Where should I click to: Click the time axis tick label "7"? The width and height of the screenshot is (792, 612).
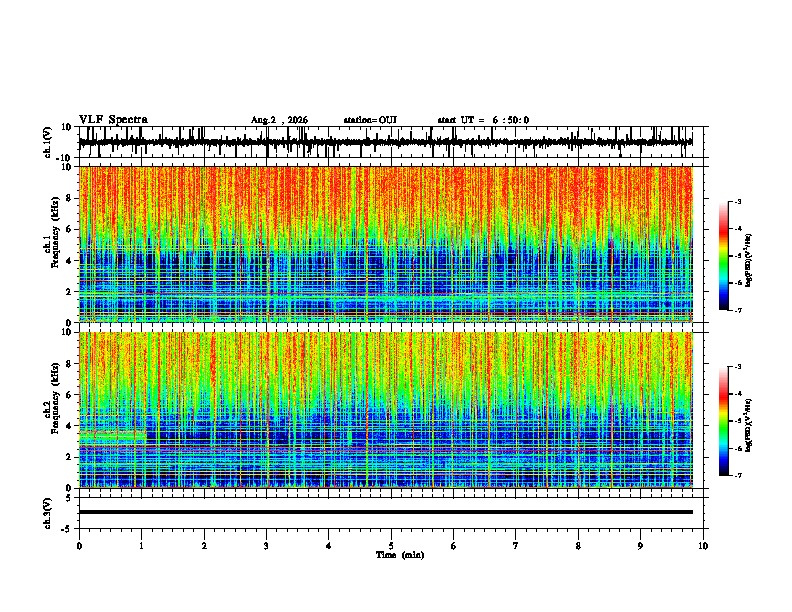[516, 546]
